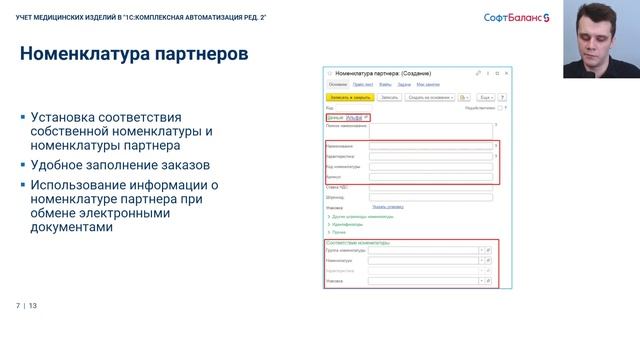This screenshot has height=360, width=640.
Task: Click the СофтБаланс logo
Action: click(516, 18)
